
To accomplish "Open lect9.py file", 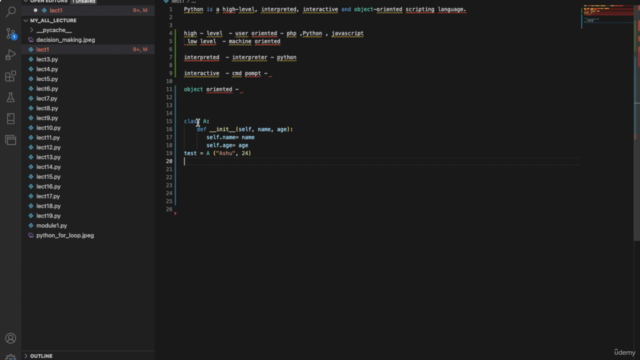I will click(x=47, y=118).
